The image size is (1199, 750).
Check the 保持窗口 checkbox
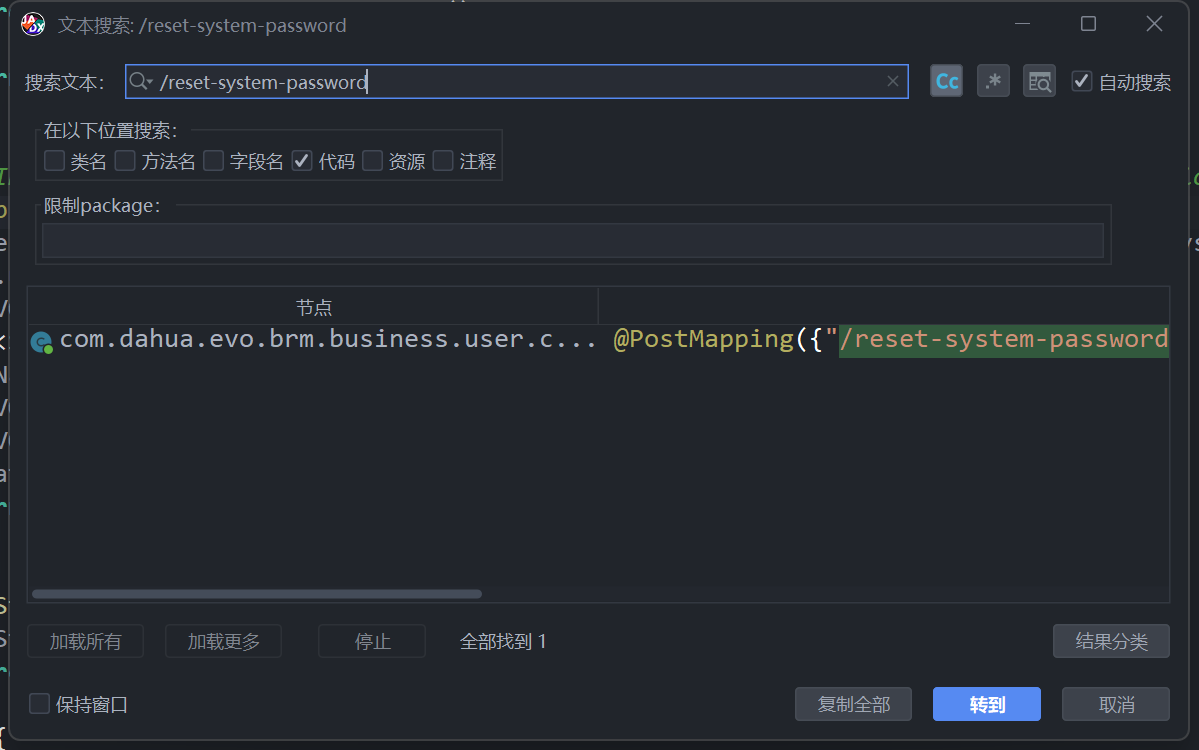click(40, 704)
